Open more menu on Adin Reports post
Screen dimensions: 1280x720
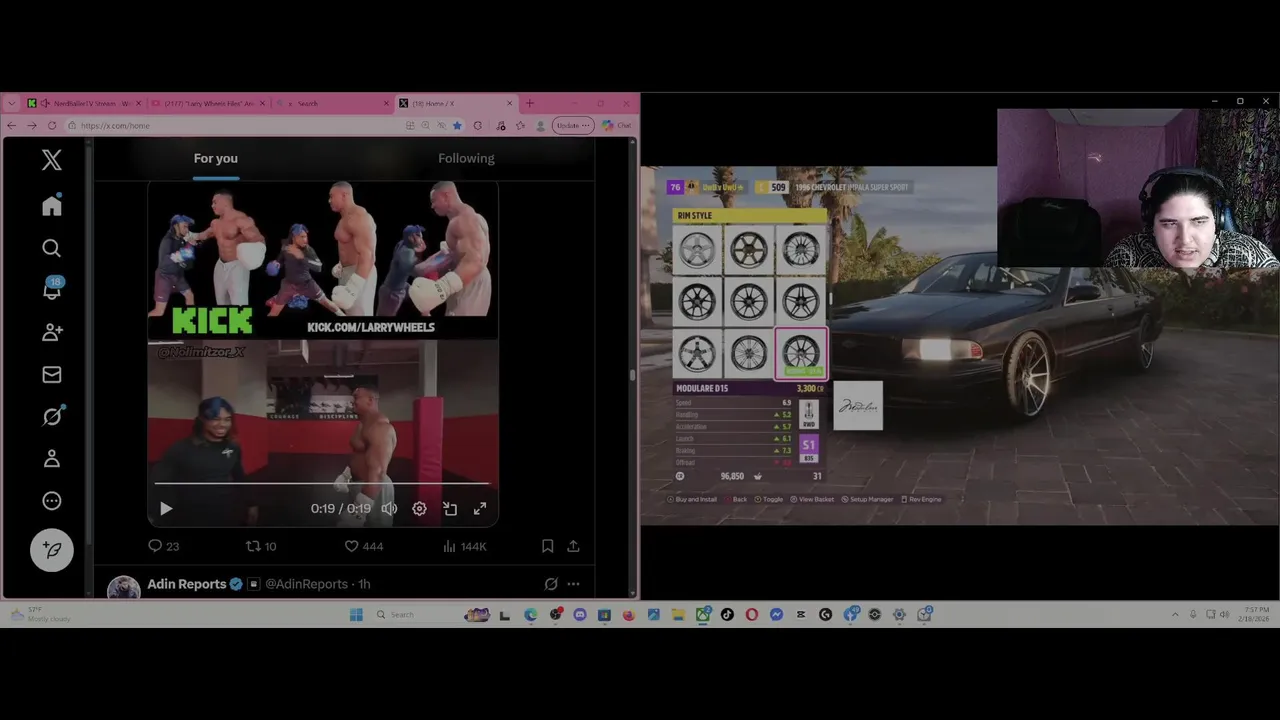point(573,584)
